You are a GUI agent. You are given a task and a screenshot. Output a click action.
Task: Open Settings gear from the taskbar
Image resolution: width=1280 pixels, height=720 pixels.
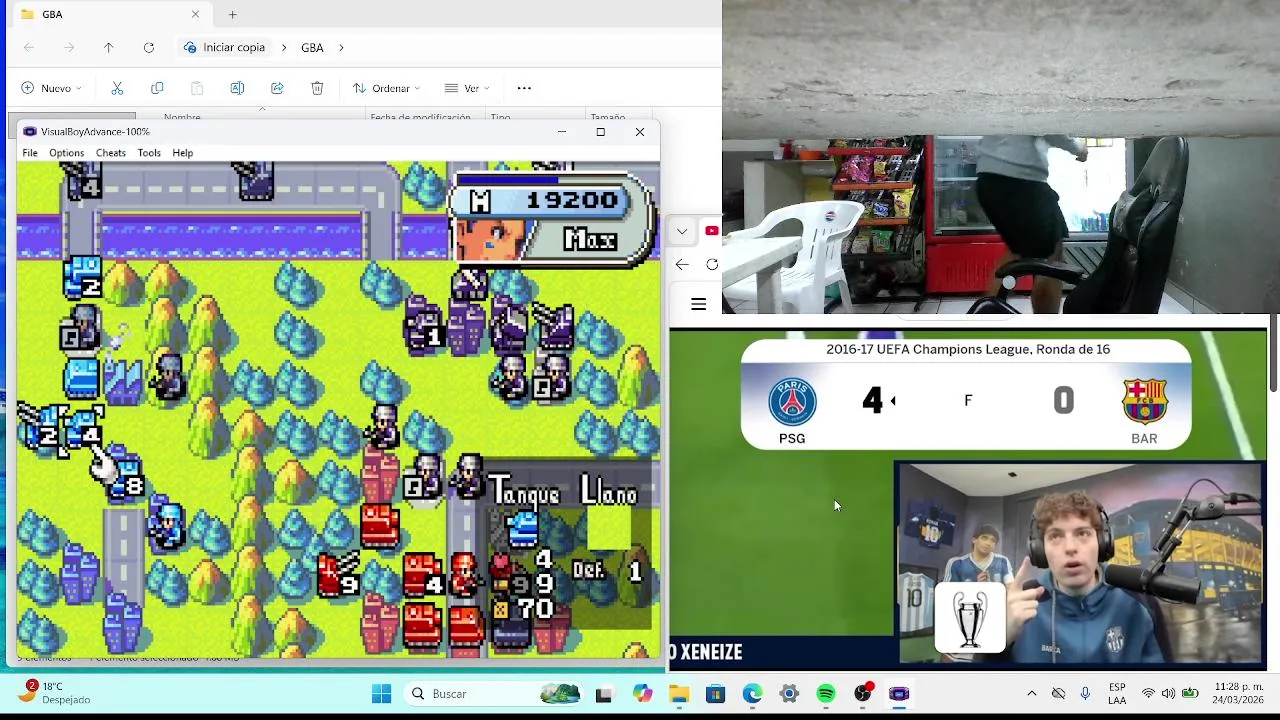tap(789, 693)
